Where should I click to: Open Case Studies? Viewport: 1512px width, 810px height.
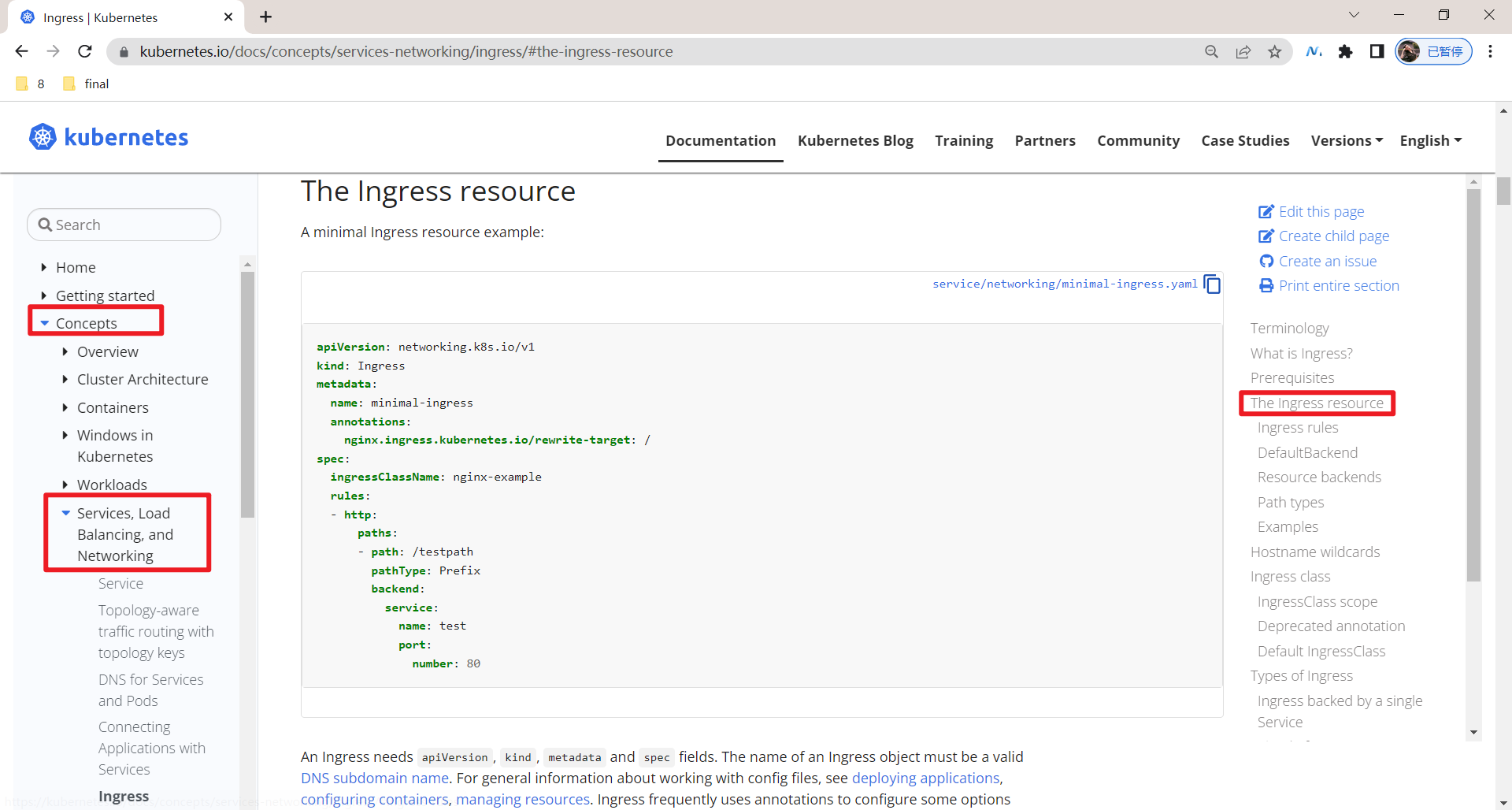[1245, 140]
